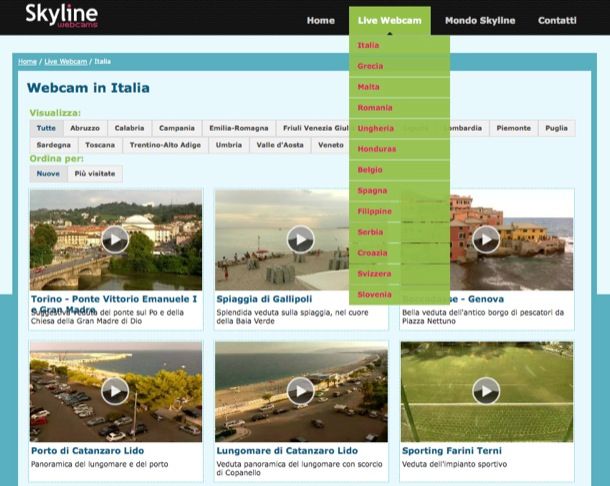The image size is (610, 486).
Task: Filter webcams by Toscana
Action: point(100,145)
